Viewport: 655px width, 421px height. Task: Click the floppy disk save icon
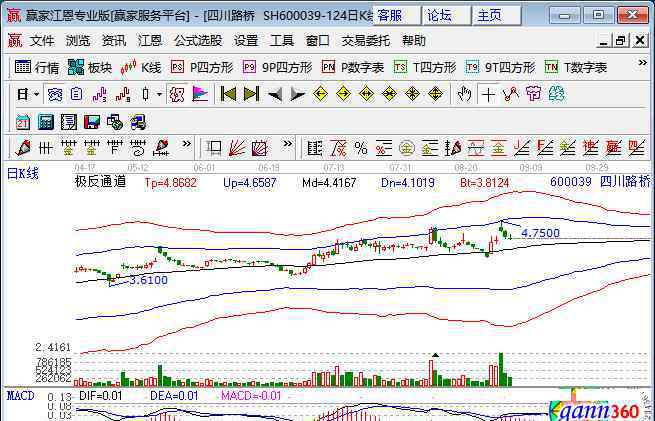click(x=92, y=122)
